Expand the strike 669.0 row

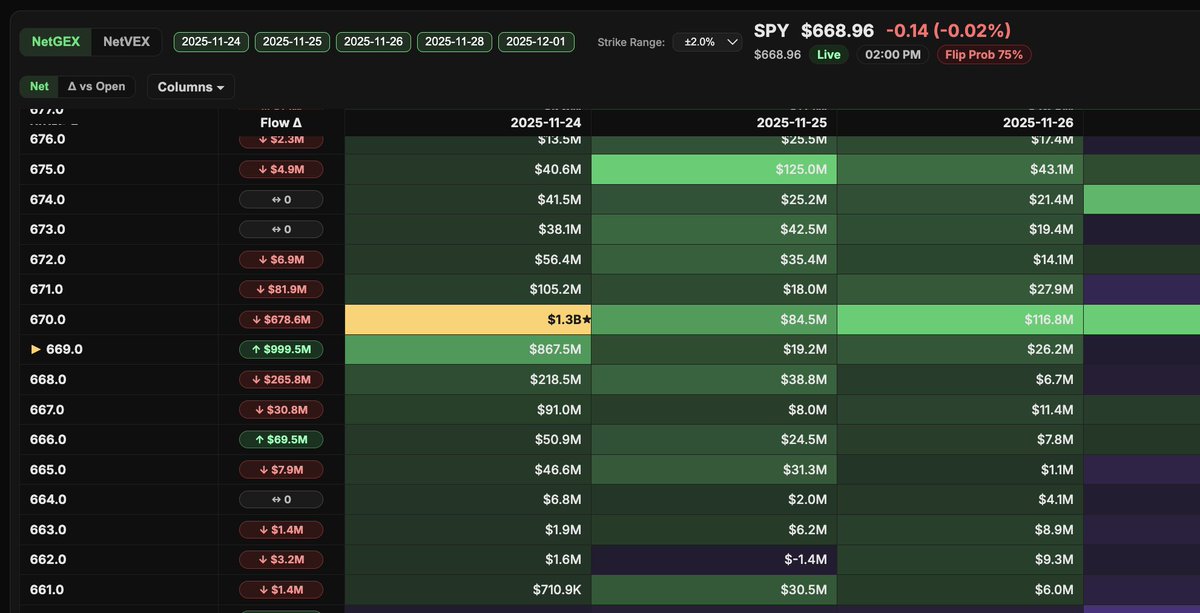click(37, 349)
